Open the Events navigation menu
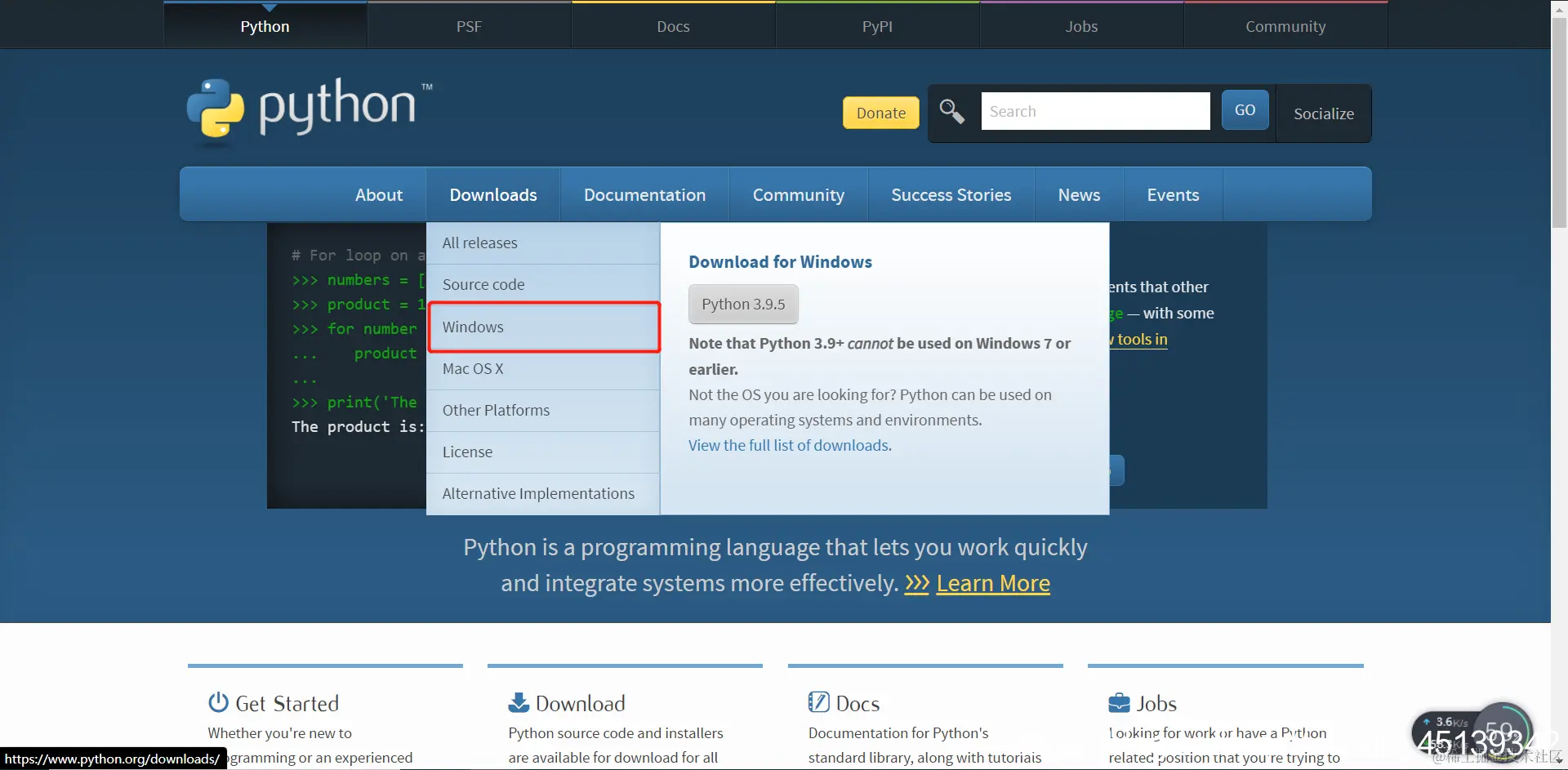This screenshot has height=770, width=1568. pyautogui.click(x=1173, y=194)
